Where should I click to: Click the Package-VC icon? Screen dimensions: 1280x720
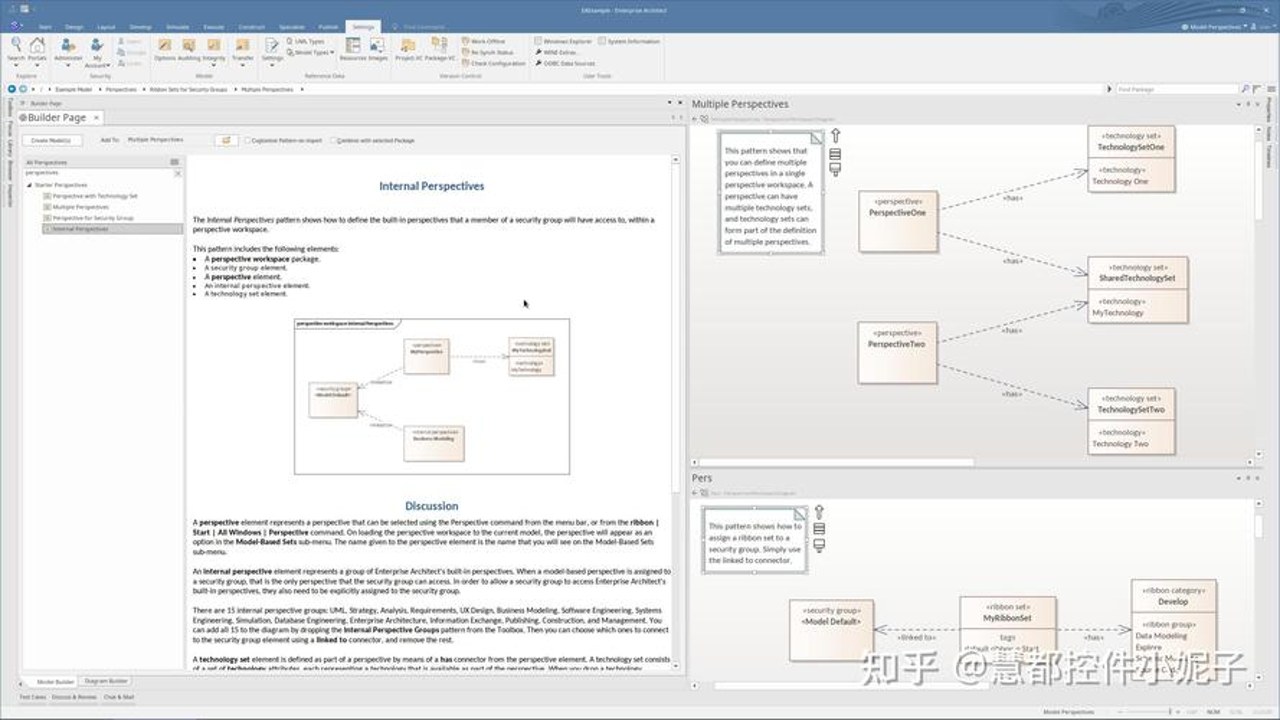pos(440,49)
